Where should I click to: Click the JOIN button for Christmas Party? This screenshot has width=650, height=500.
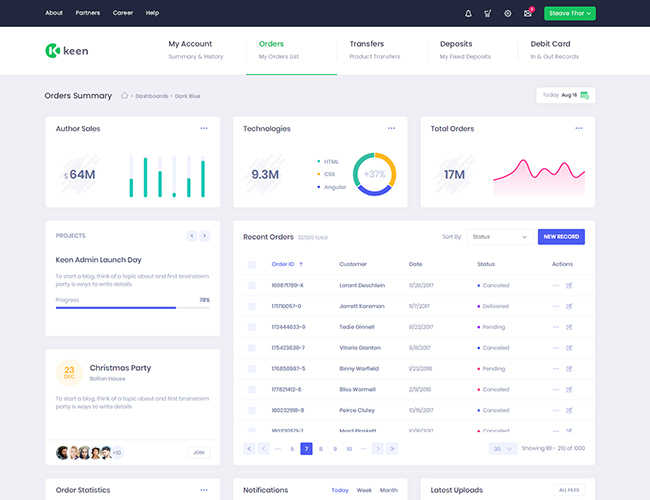pos(198,453)
